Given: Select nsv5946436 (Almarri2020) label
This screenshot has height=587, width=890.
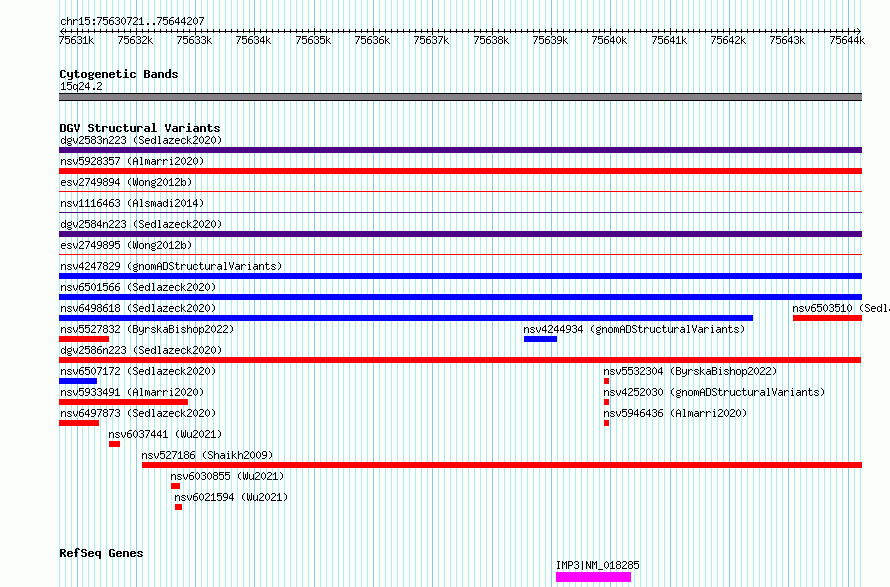Looking at the screenshot, I should pyautogui.click(x=675, y=413).
